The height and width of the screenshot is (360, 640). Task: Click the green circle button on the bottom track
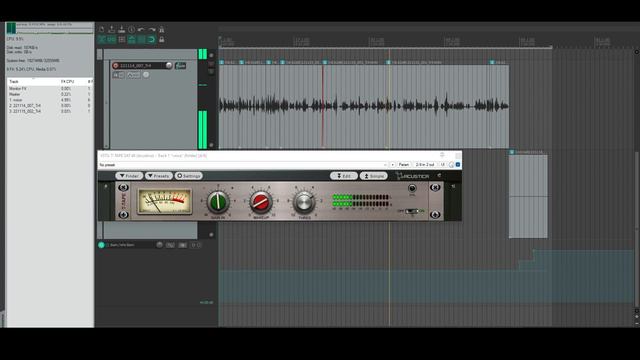click(102, 245)
